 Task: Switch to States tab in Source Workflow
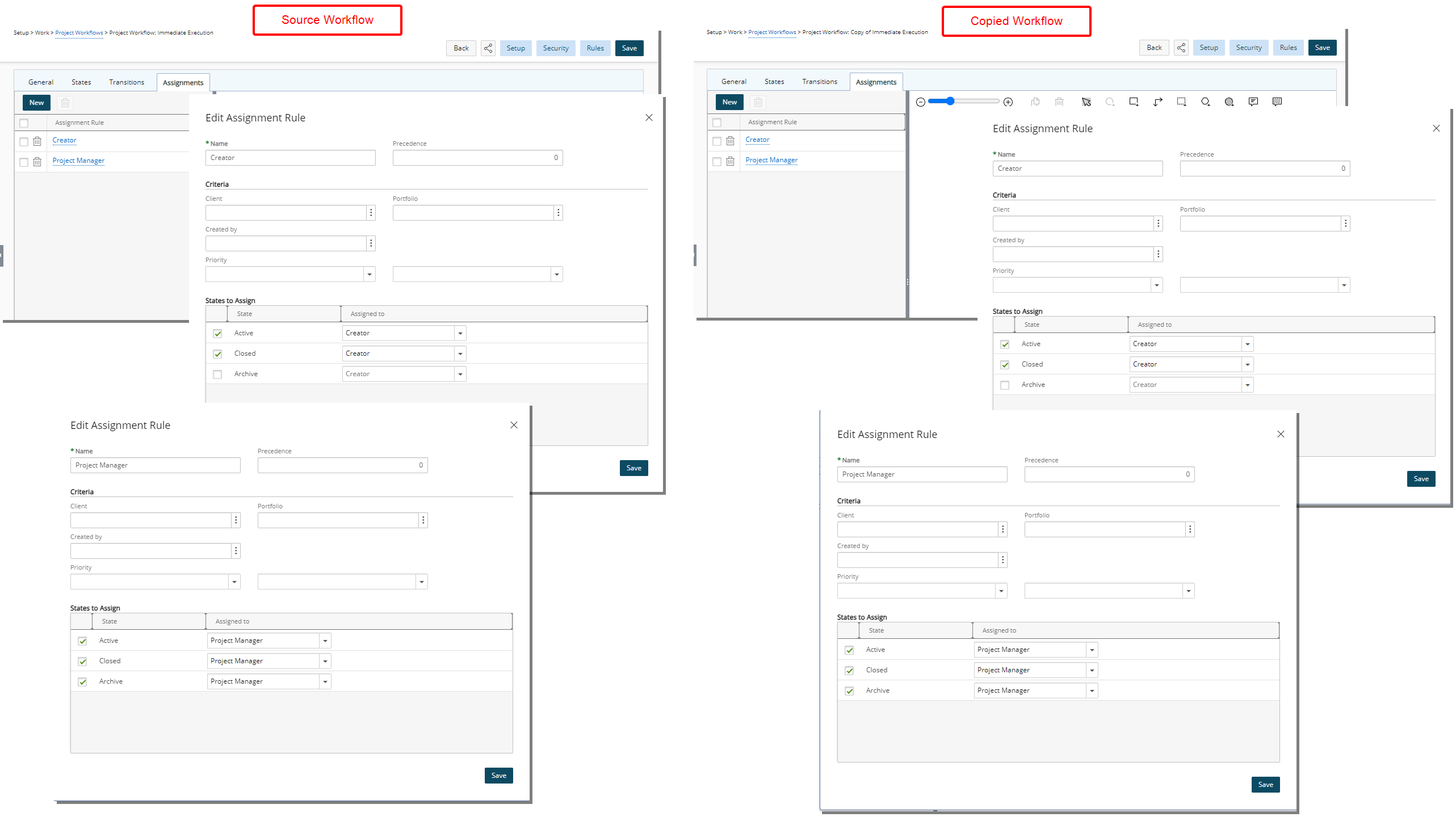(x=81, y=82)
